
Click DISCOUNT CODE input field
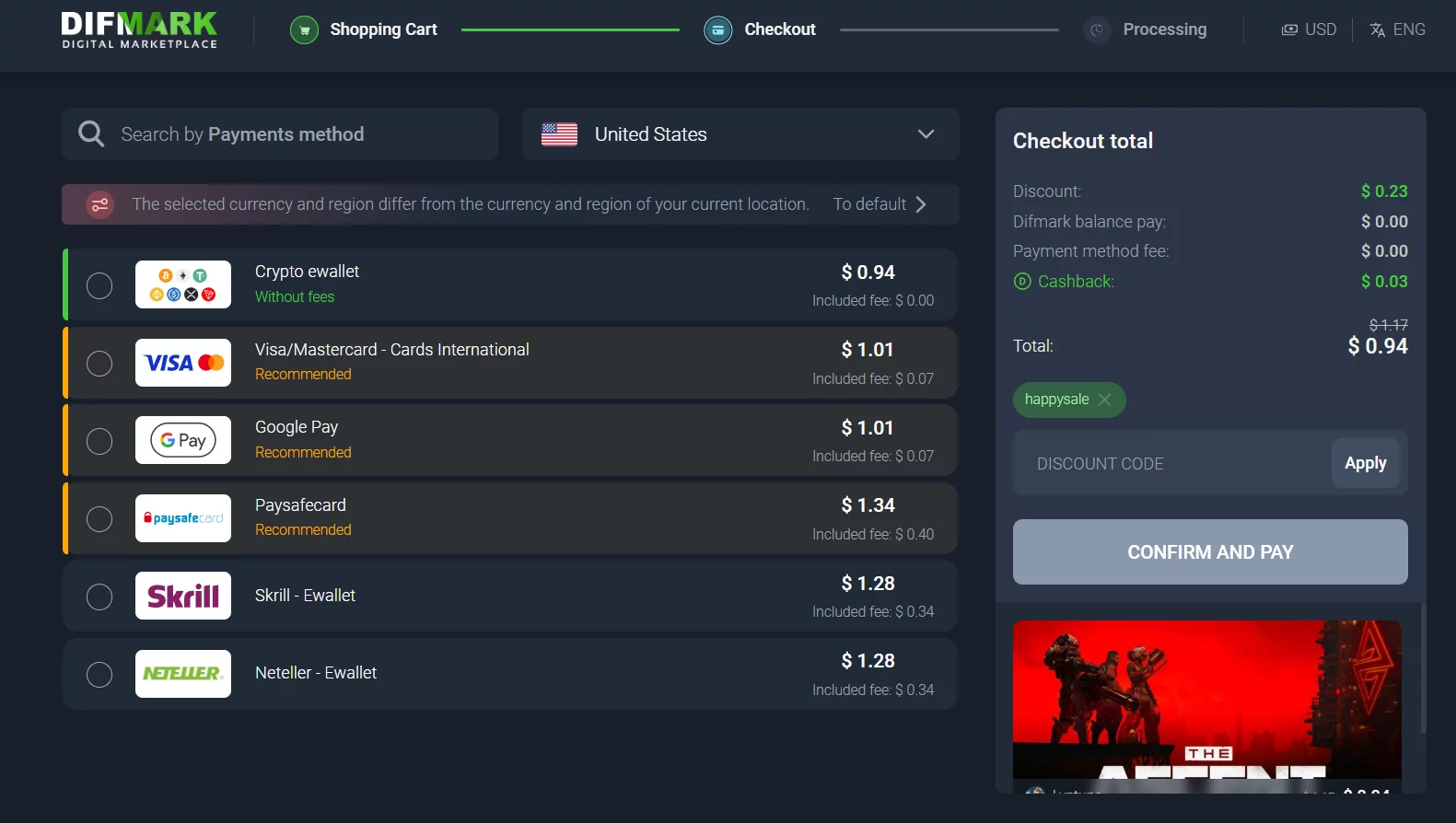tap(1172, 463)
